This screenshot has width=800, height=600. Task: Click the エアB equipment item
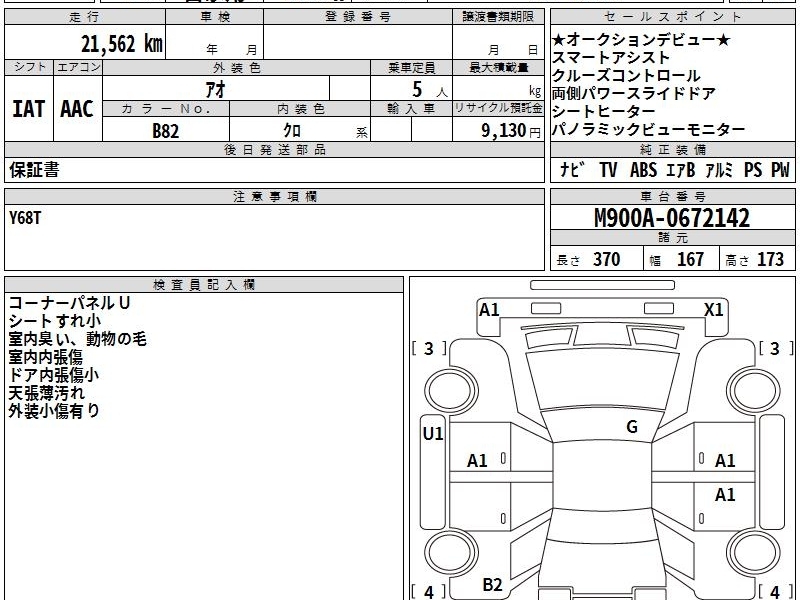pyautogui.click(x=681, y=169)
